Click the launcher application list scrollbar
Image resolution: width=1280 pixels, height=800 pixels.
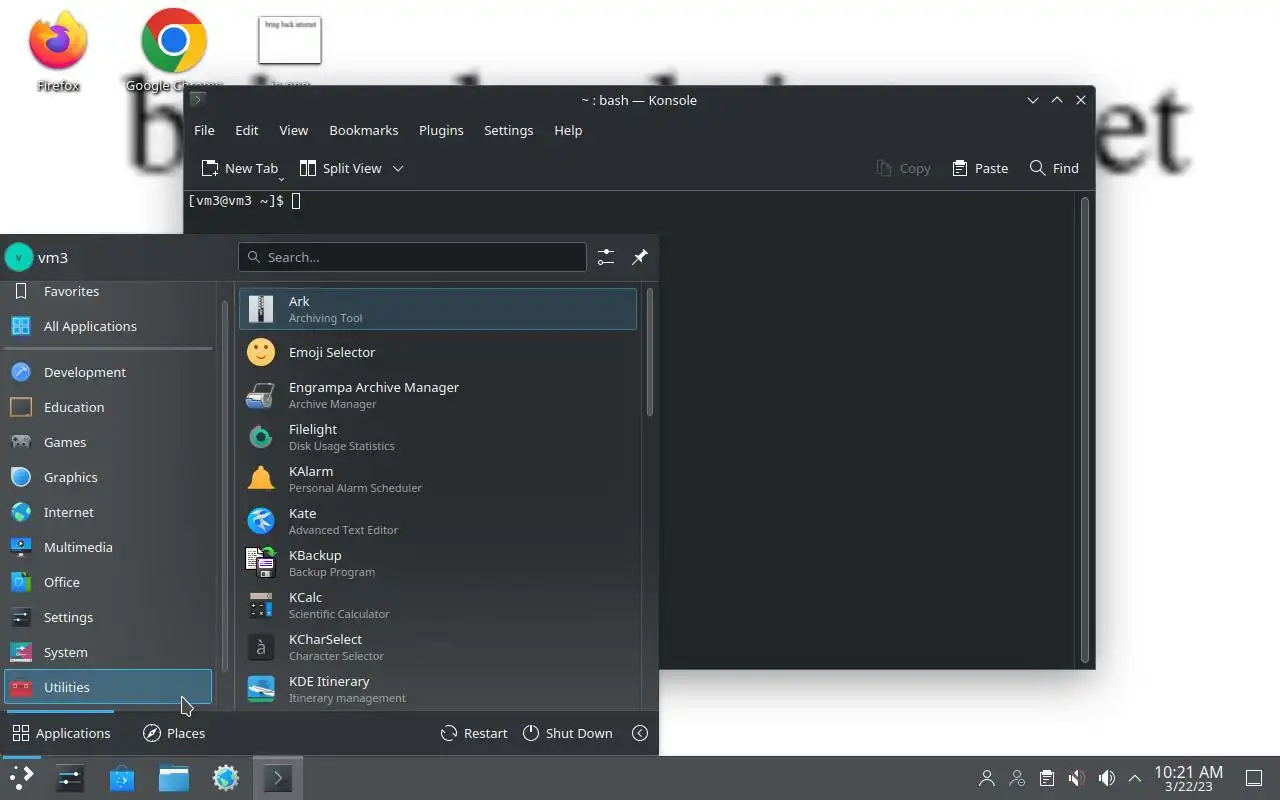pyautogui.click(x=650, y=352)
